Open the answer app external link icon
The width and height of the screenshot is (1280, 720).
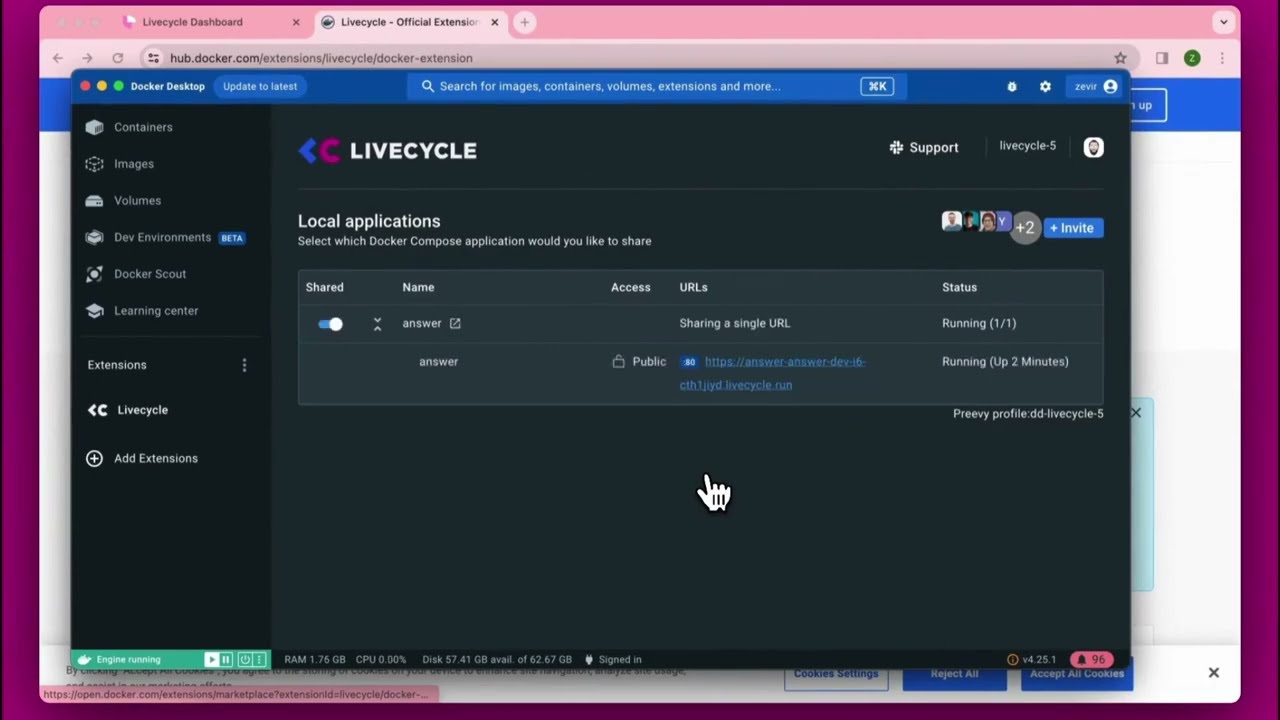coord(455,323)
